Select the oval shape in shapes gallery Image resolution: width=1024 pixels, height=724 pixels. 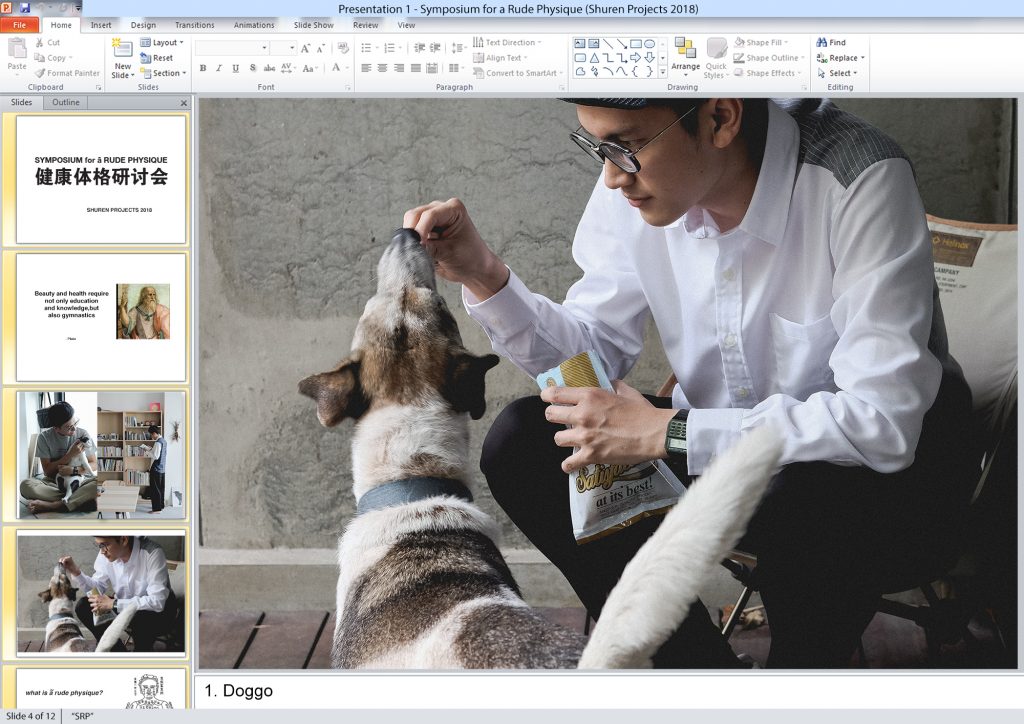click(649, 44)
